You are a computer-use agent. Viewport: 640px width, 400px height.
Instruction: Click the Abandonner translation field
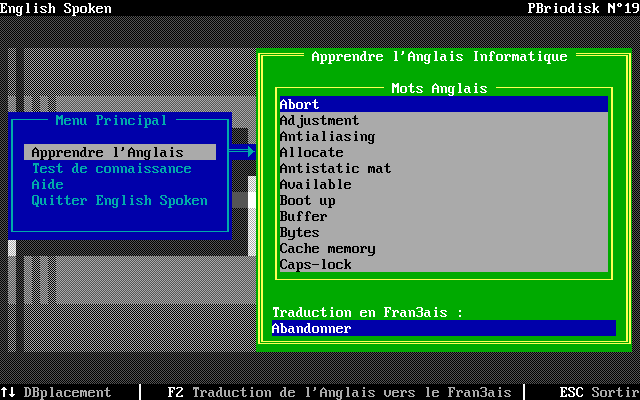point(444,328)
